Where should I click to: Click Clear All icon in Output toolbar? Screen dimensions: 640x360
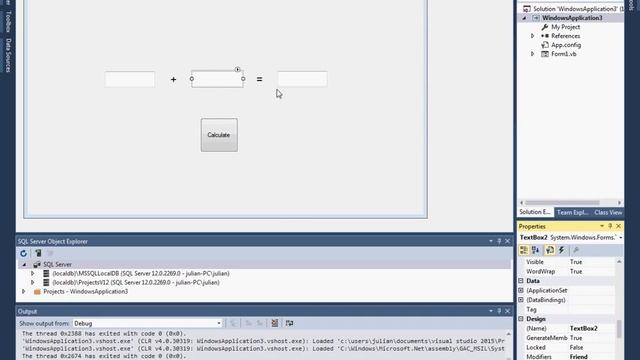[275, 323]
